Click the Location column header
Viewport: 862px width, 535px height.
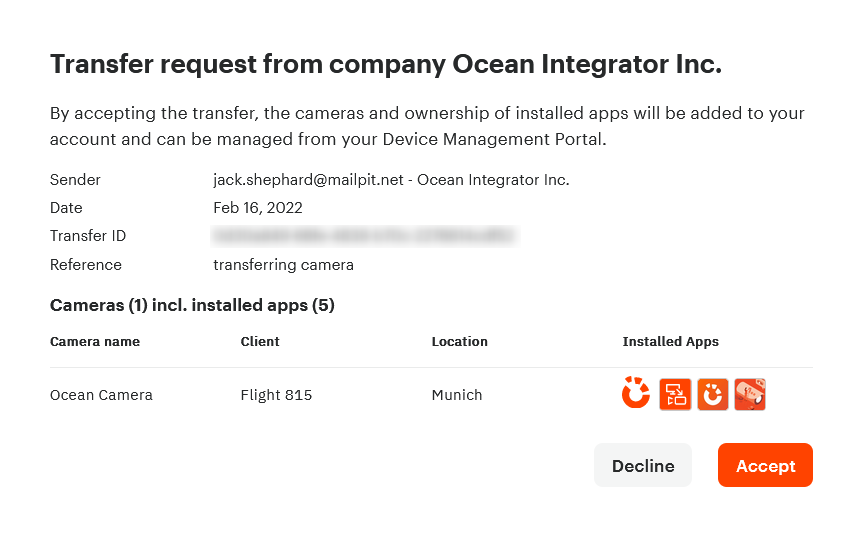click(460, 341)
